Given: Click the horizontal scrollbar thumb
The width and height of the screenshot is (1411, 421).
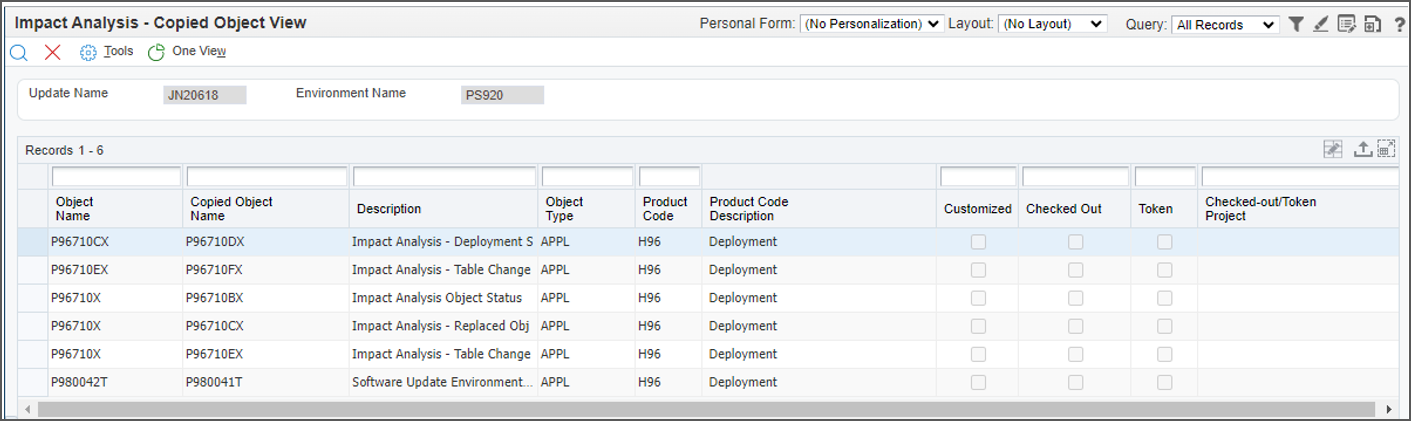Looking at the screenshot, I should [704, 409].
